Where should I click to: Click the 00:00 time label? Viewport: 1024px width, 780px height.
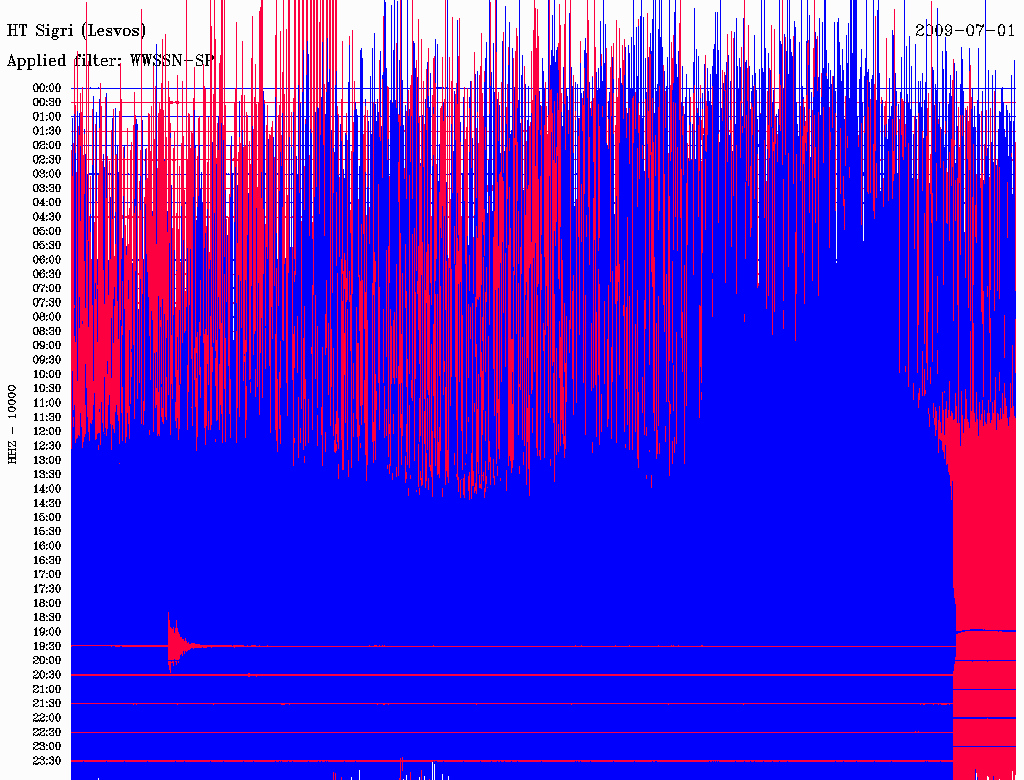pos(47,88)
